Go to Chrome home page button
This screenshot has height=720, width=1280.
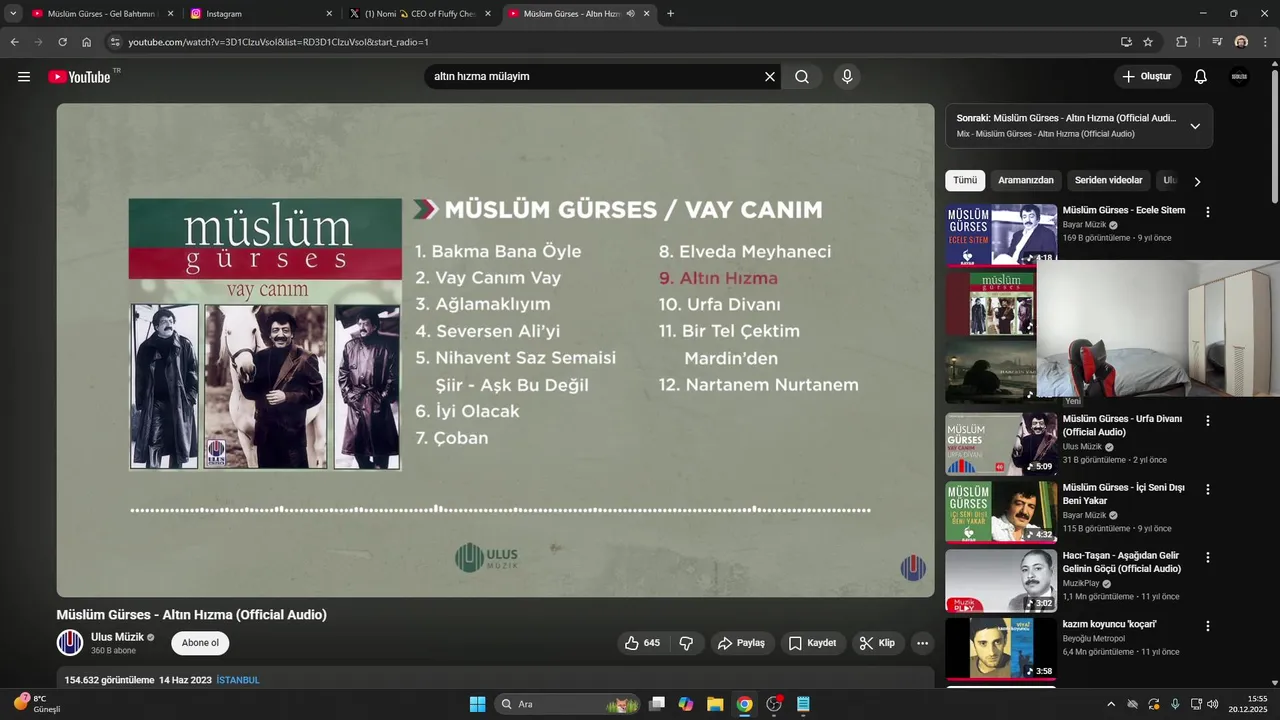87,42
